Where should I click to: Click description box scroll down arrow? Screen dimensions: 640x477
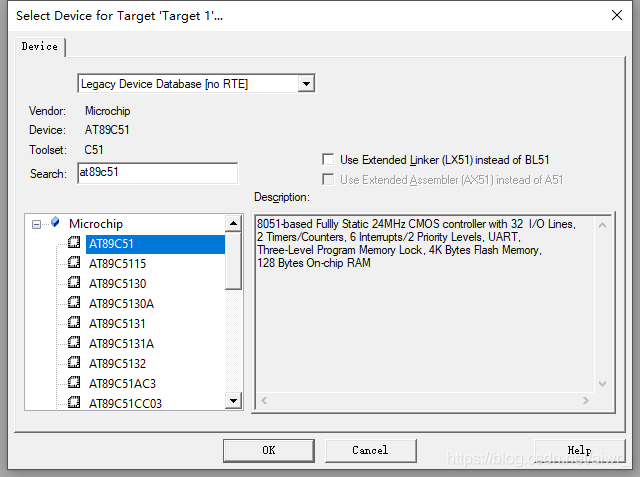[x=602, y=384]
